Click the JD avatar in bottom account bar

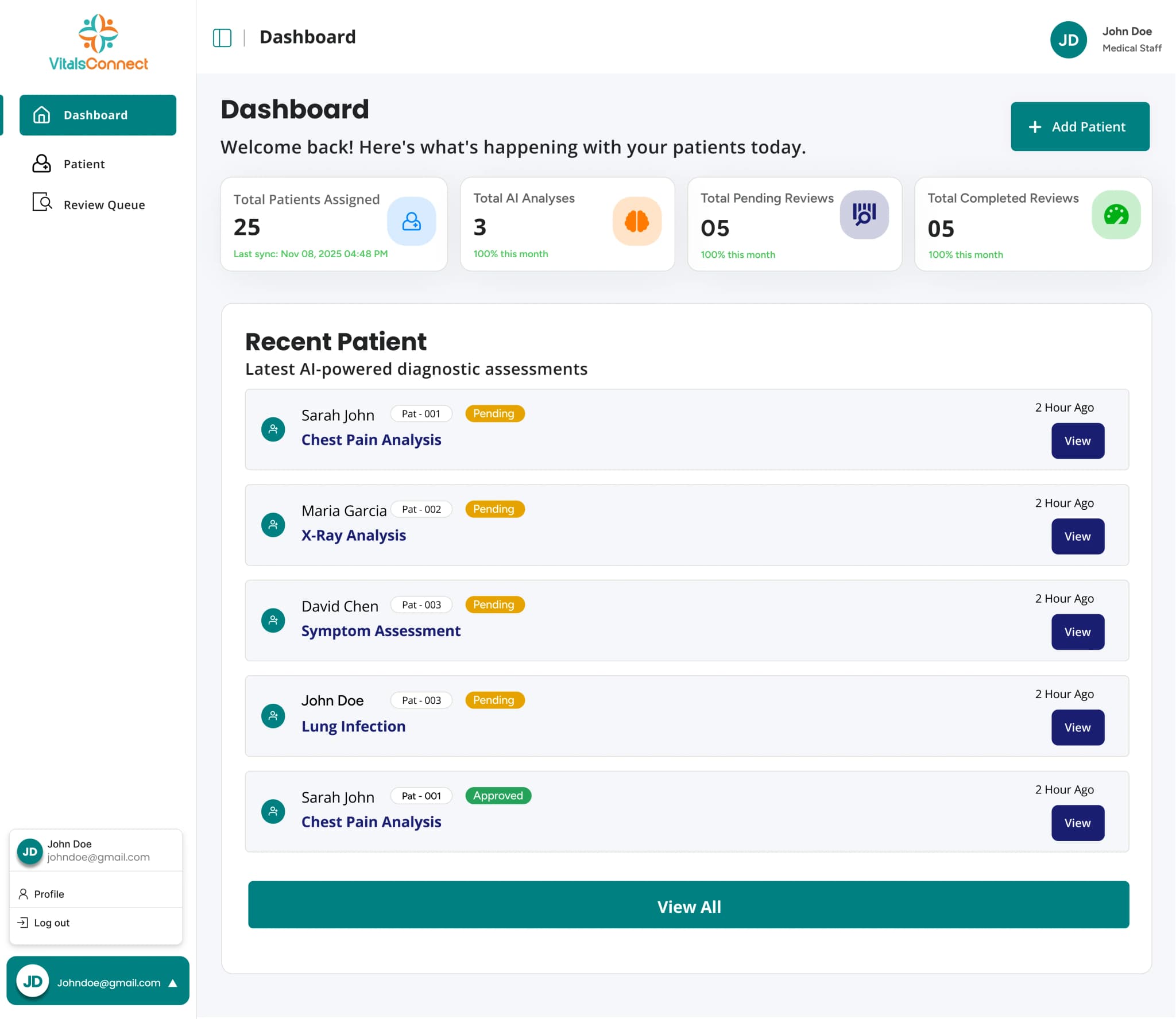(x=33, y=981)
